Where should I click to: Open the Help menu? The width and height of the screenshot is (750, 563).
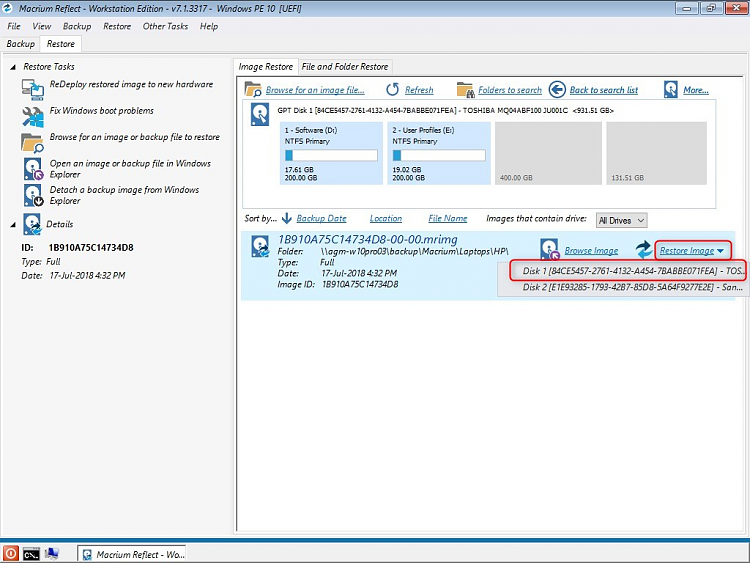pos(209,26)
